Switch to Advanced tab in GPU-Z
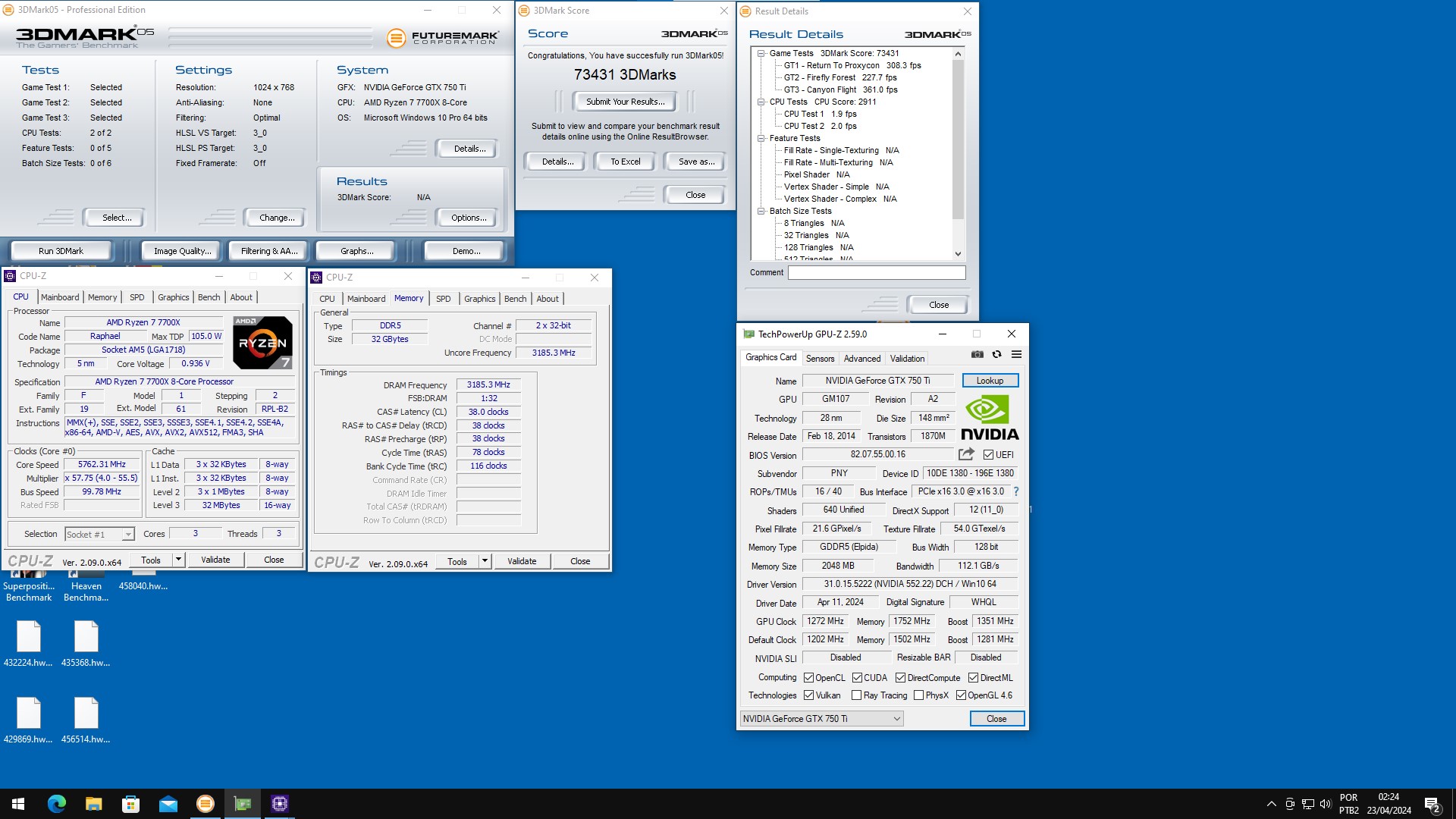Screen dimensions: 1456x819 tap(862, 359)
